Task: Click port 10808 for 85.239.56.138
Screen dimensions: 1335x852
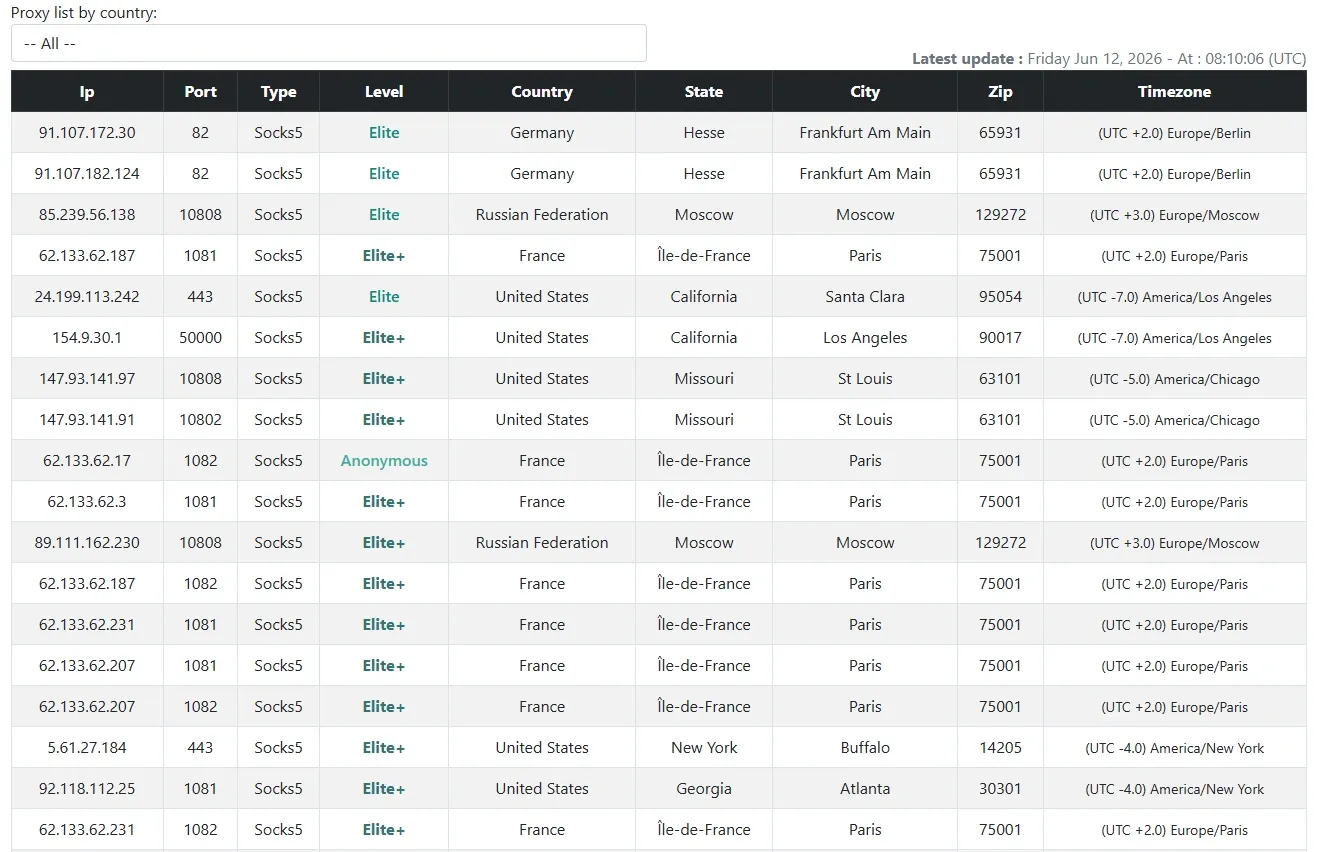Action: [x=200, y=215]
